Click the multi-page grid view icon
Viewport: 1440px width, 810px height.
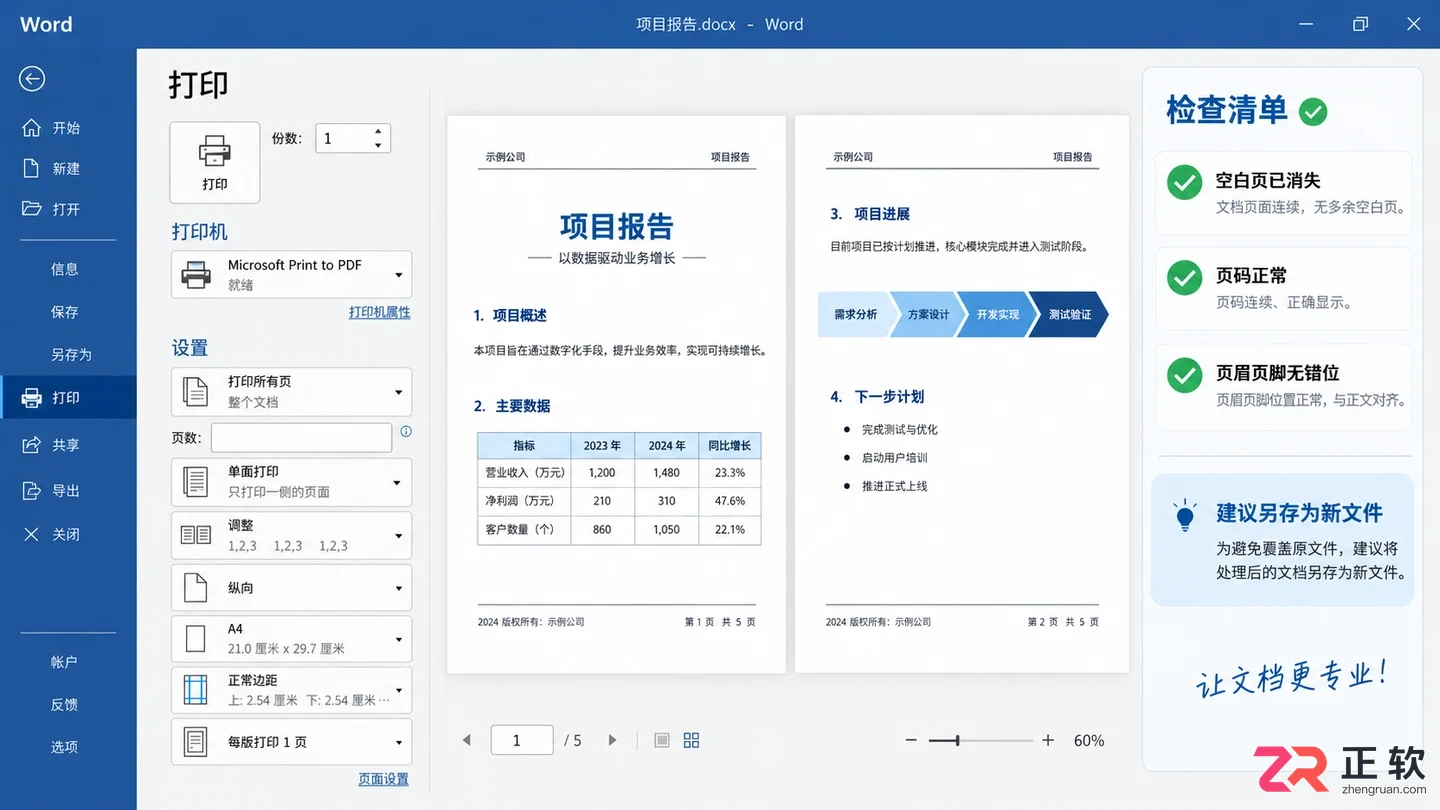pyautogui.click(x=691, y=740)
